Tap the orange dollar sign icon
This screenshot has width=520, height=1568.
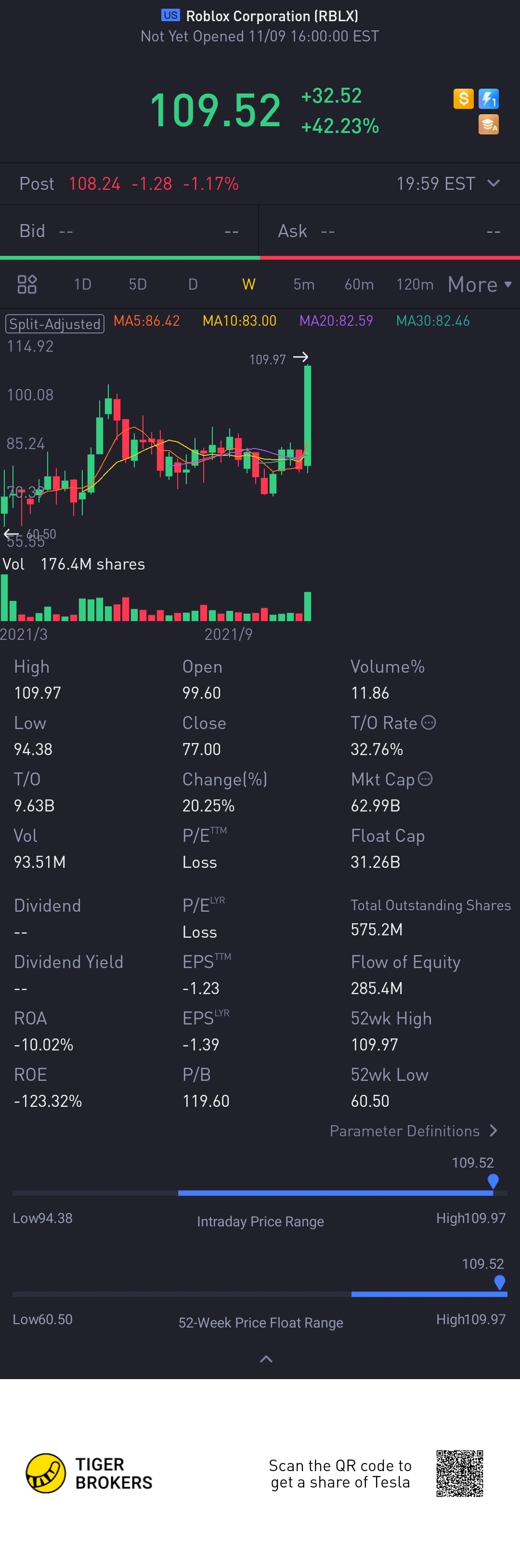(463, 98)
